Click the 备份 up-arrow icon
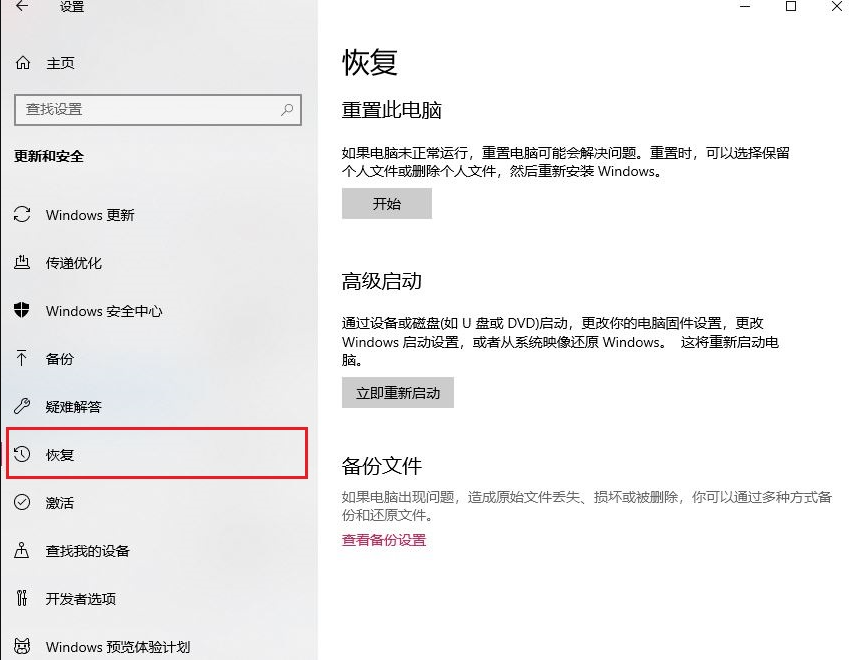 tap(22, 358)
